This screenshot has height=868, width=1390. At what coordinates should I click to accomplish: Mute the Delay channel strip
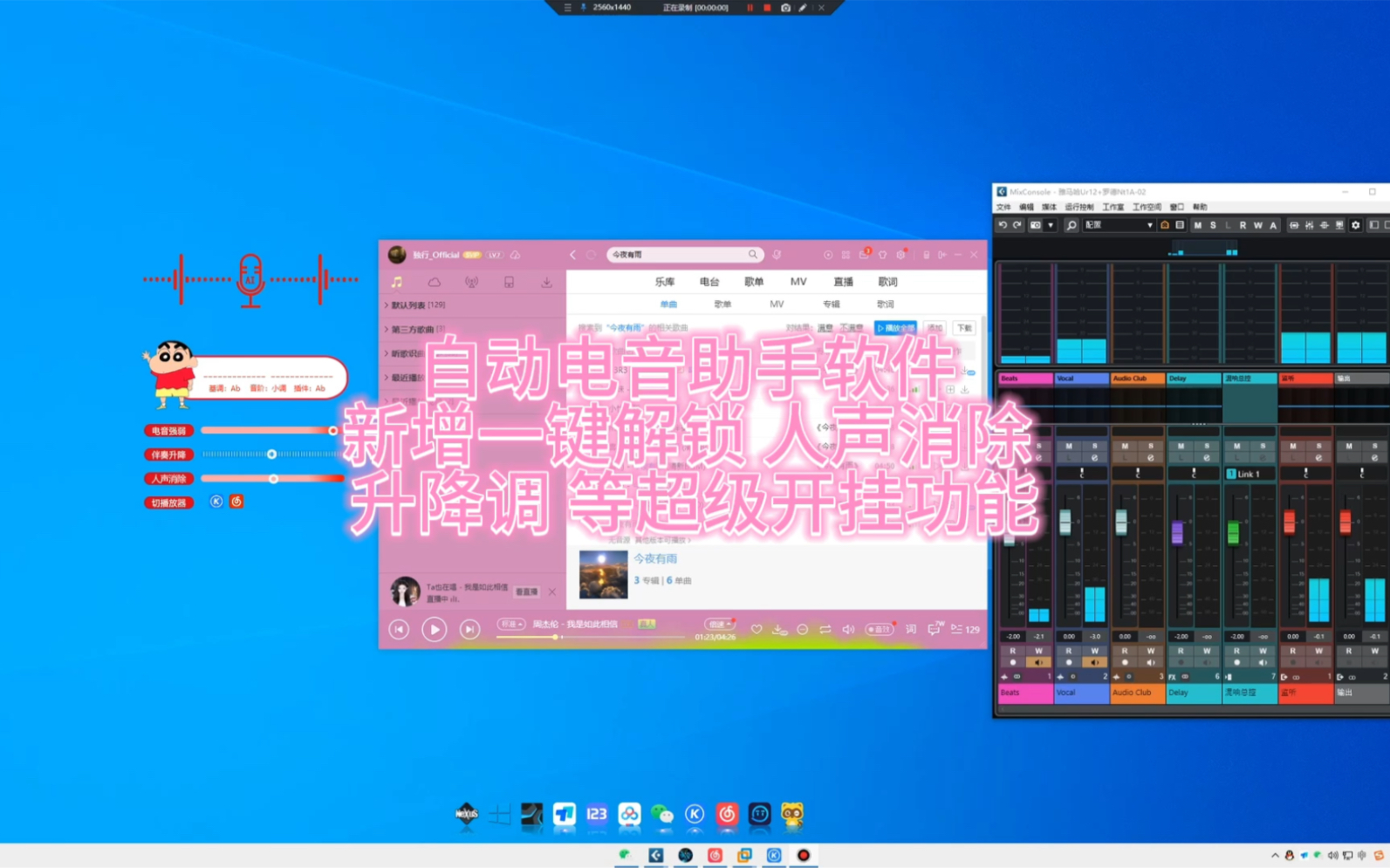point(1181,446)
